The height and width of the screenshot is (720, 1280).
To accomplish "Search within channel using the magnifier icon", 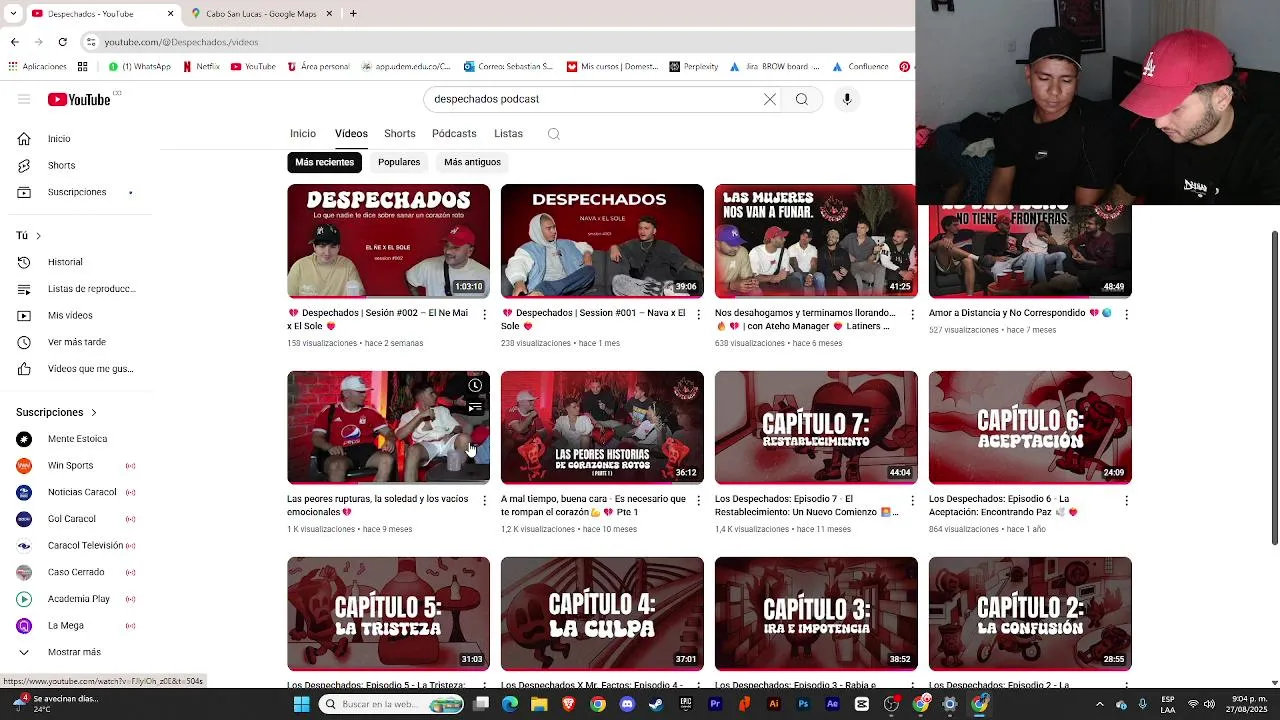I will pyautogui.click(x=553, y=134).
